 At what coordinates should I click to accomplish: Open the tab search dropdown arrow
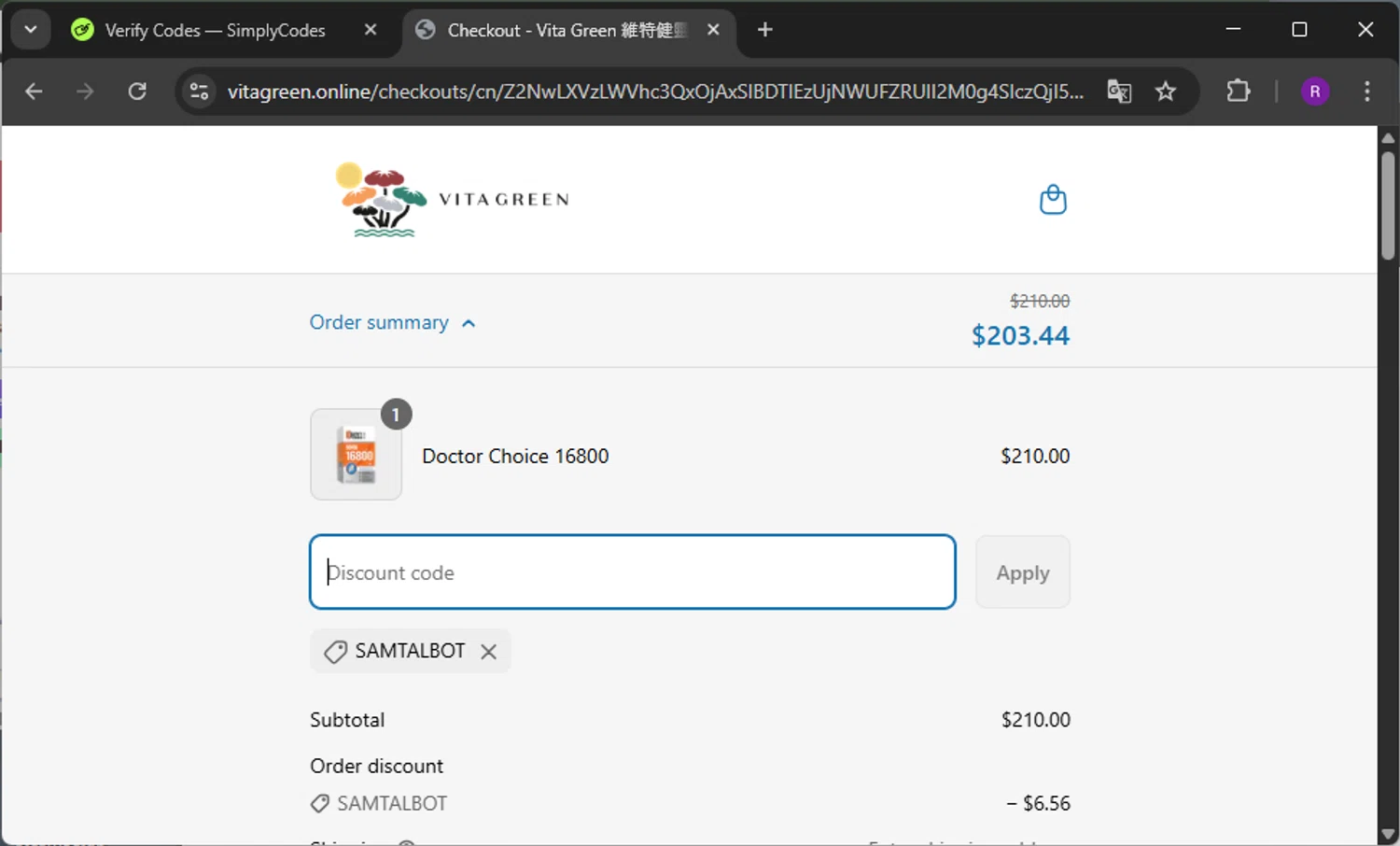(31, 30)
